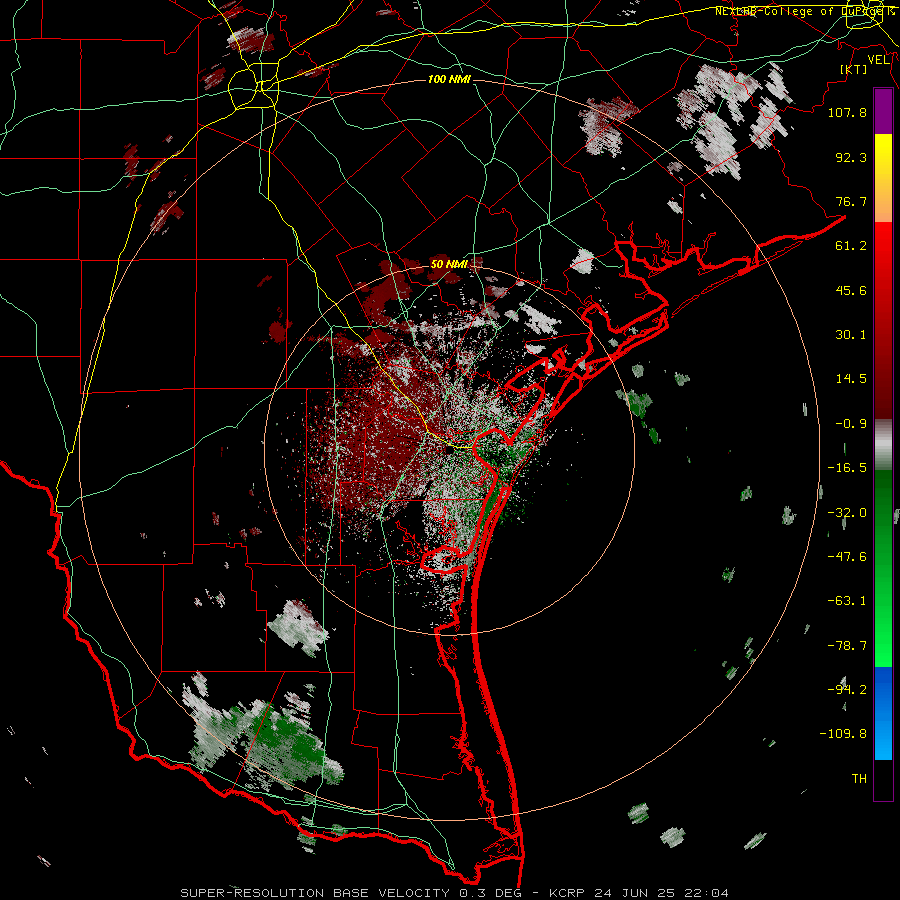Screen dimensions: 900x900
Task: Click the 76.7 velocity scale value
Action: [x=851, y=201]
